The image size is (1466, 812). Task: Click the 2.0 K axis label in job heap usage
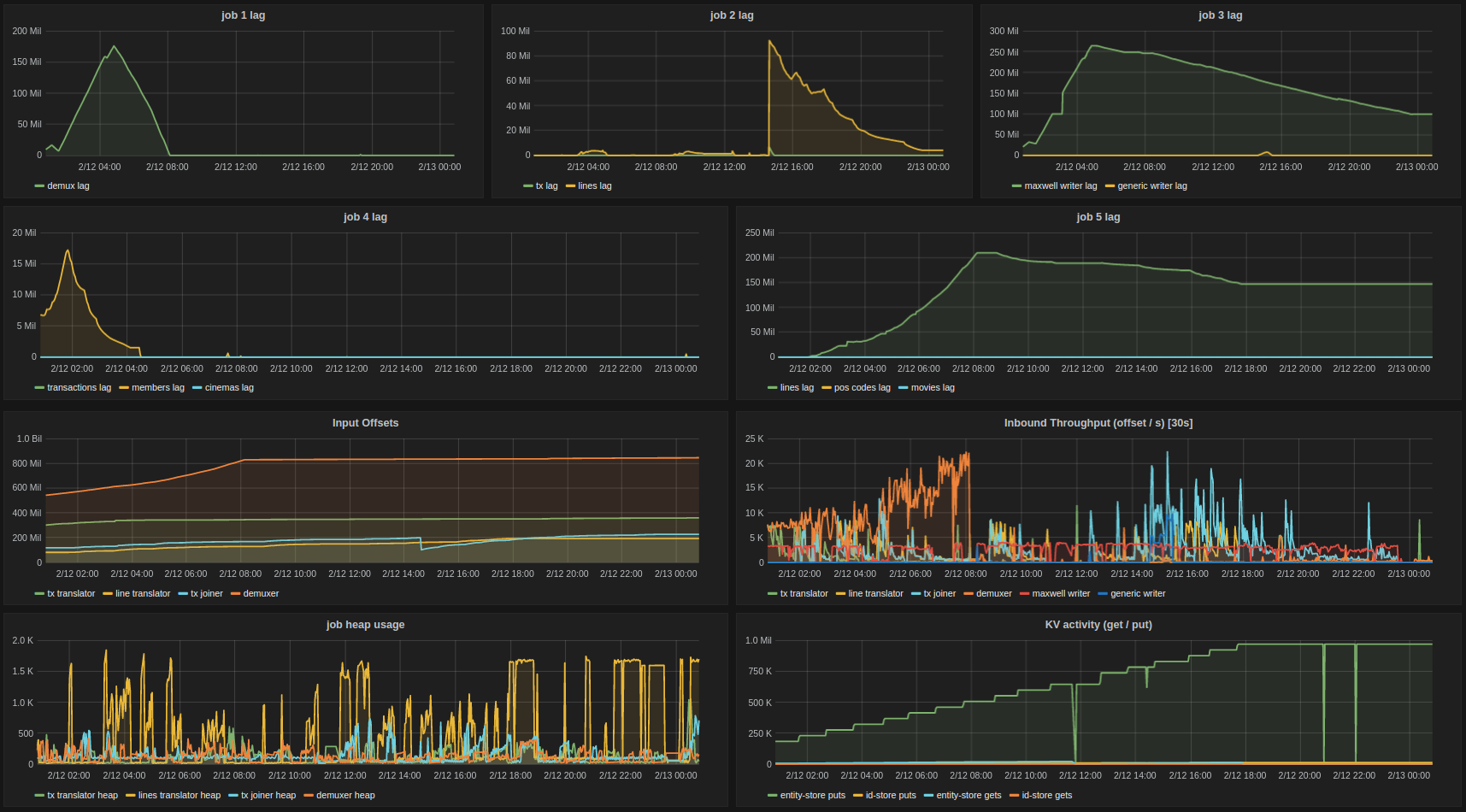[x=23, y=640]
